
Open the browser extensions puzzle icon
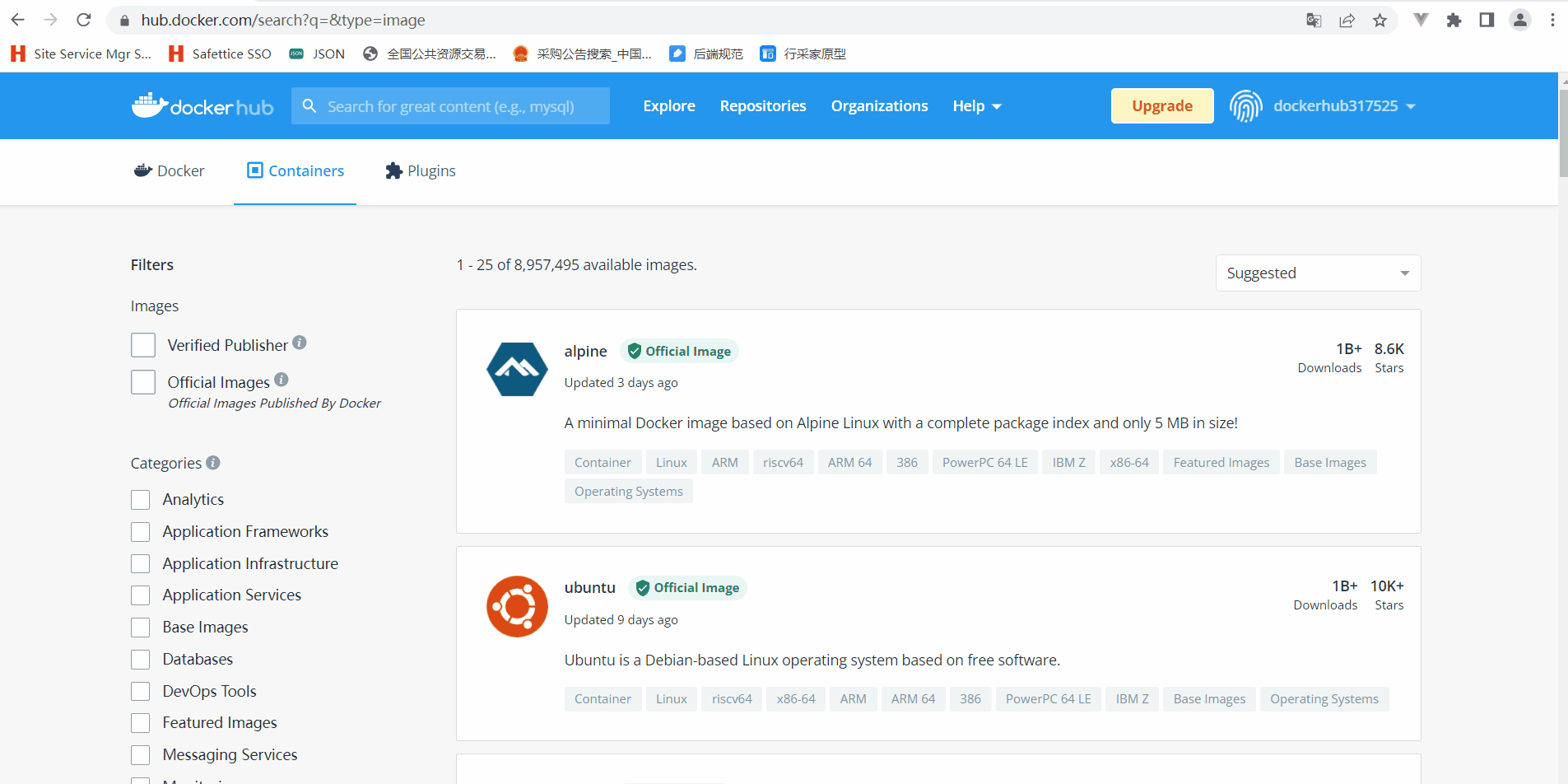click(x=1454, y=20)
